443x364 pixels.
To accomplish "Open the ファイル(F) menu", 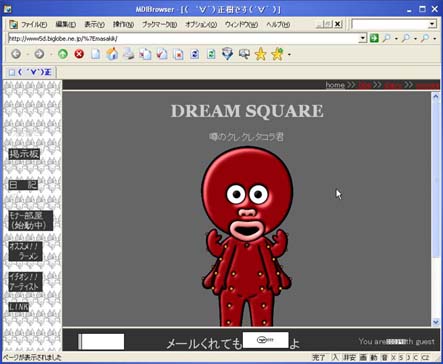I will click(x=34, y=24).
